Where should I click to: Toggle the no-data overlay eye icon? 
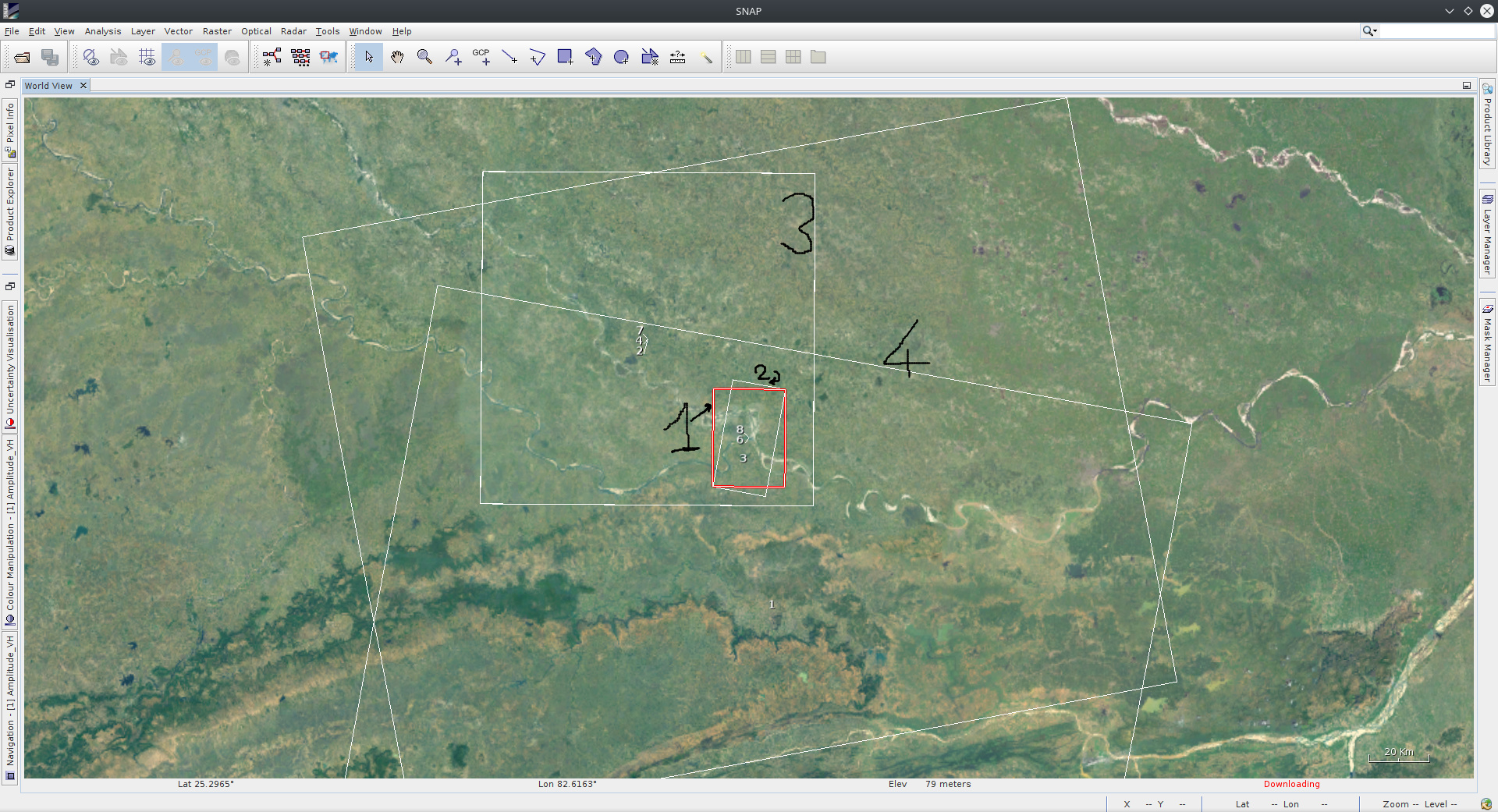[91, 57]
